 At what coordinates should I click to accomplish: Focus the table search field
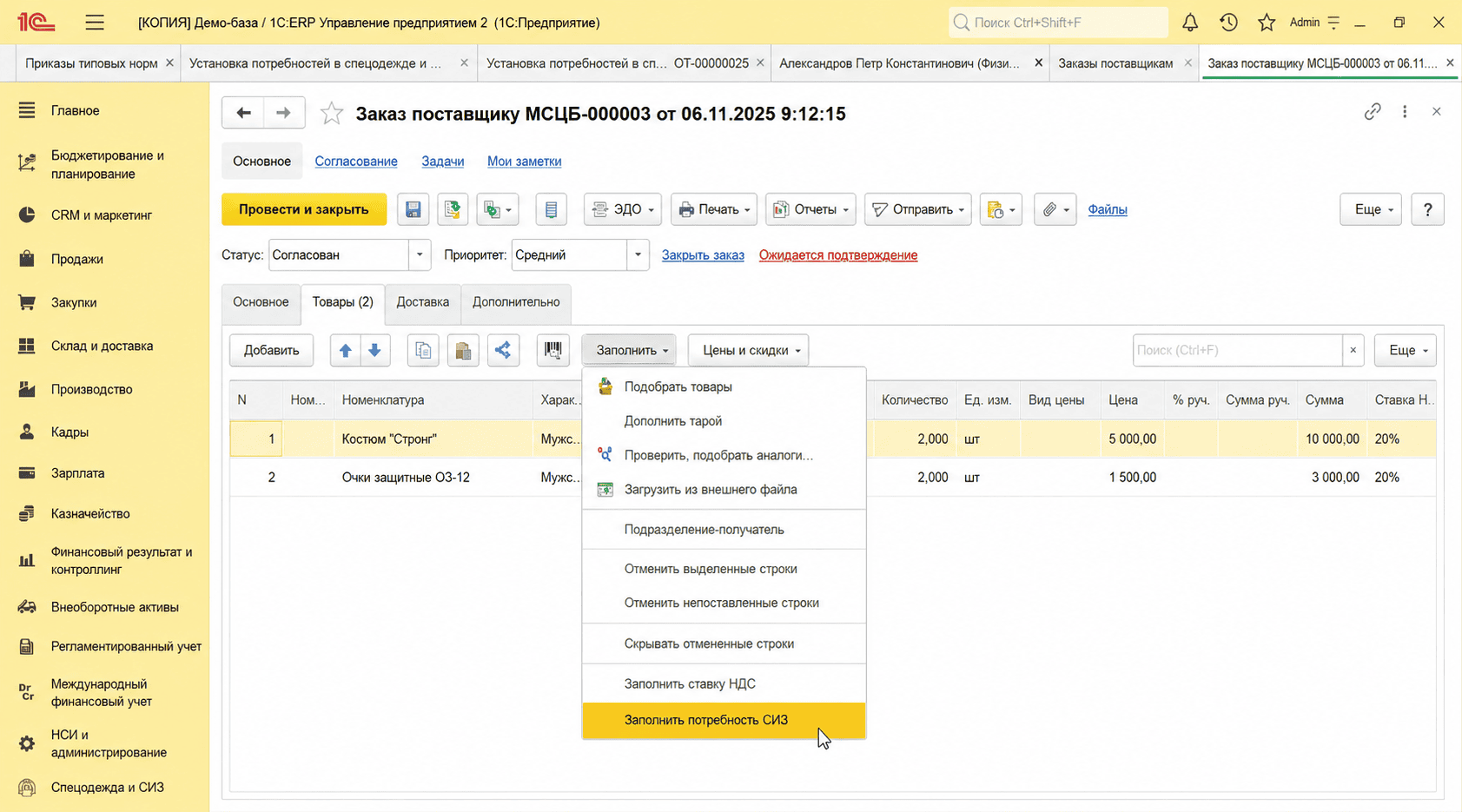[1238, 350]
